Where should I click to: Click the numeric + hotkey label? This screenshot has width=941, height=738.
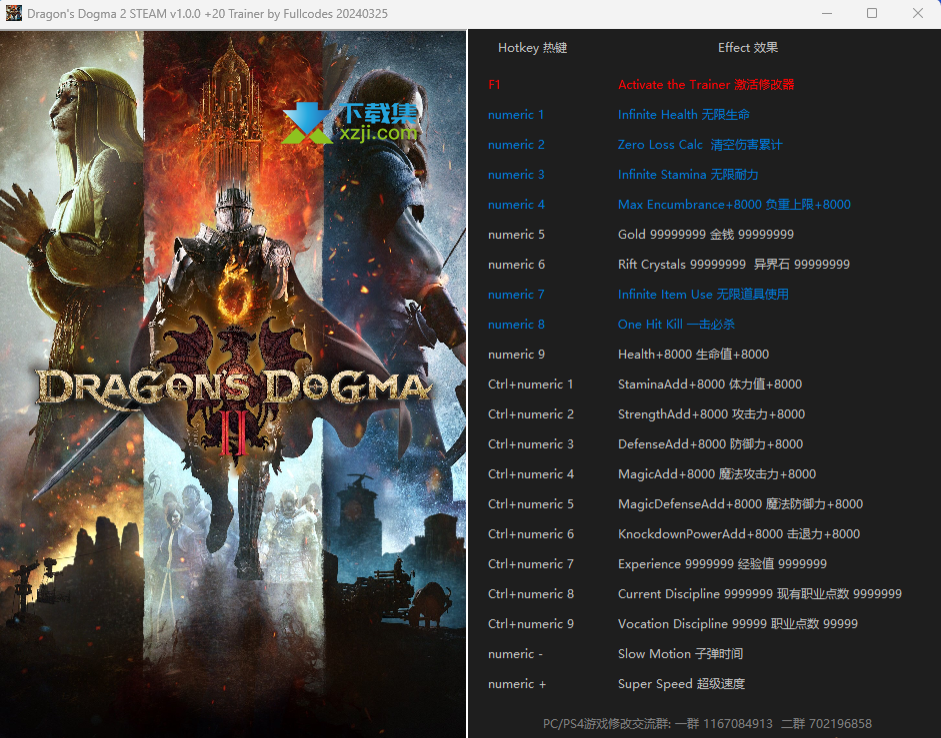pyautogui.click(x=517, y=685)
